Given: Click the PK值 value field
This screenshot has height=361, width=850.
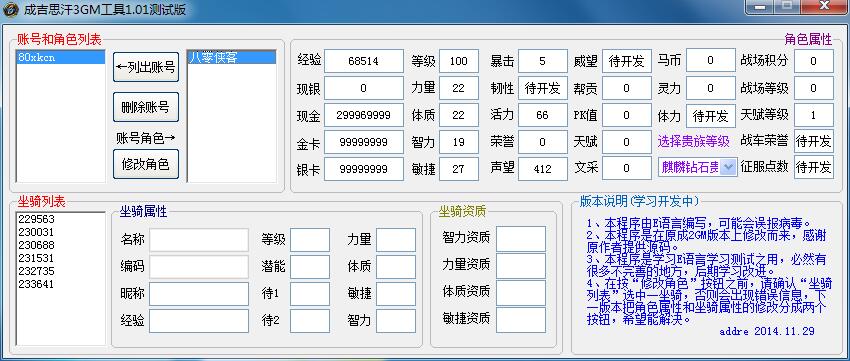Looking at the screenshot, I should pyautogui.click(x=627, y=115).
